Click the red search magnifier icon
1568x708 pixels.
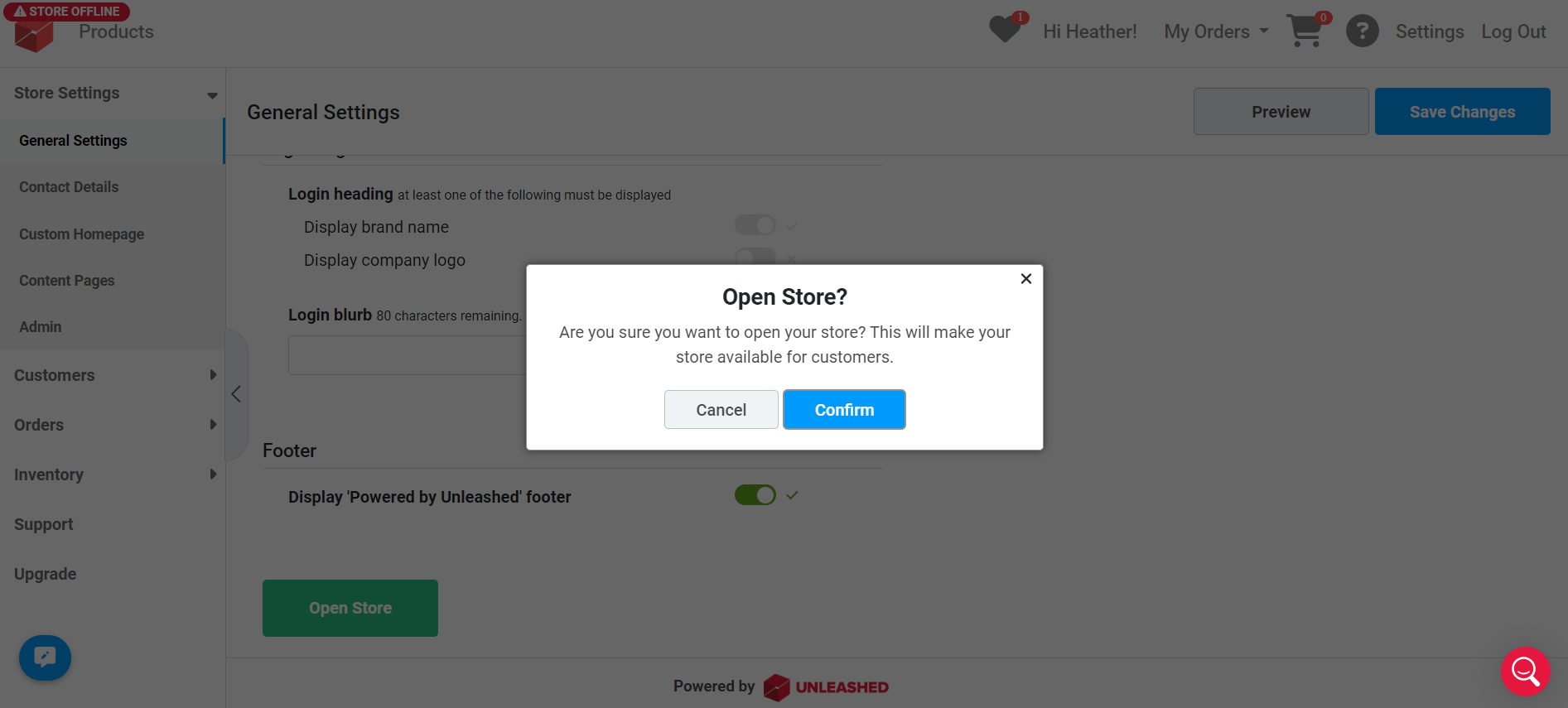click(1525, 672)
